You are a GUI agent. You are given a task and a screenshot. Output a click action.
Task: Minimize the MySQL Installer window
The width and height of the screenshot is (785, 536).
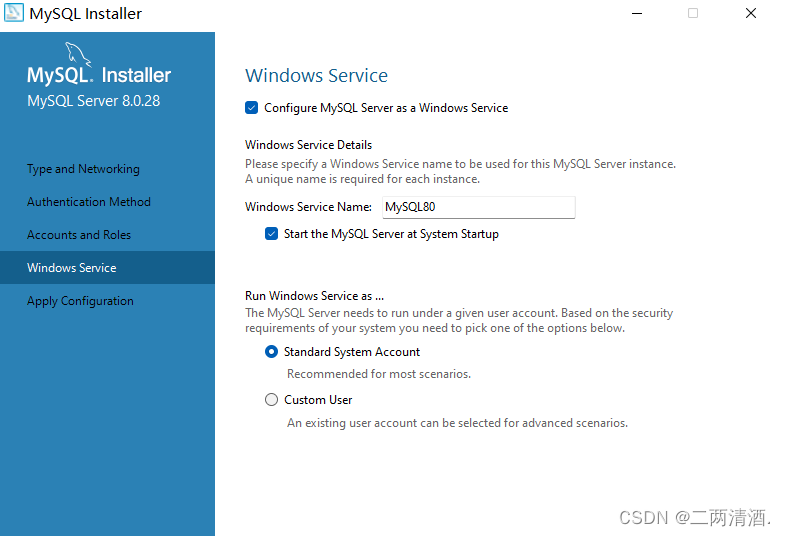coord(637,14)
